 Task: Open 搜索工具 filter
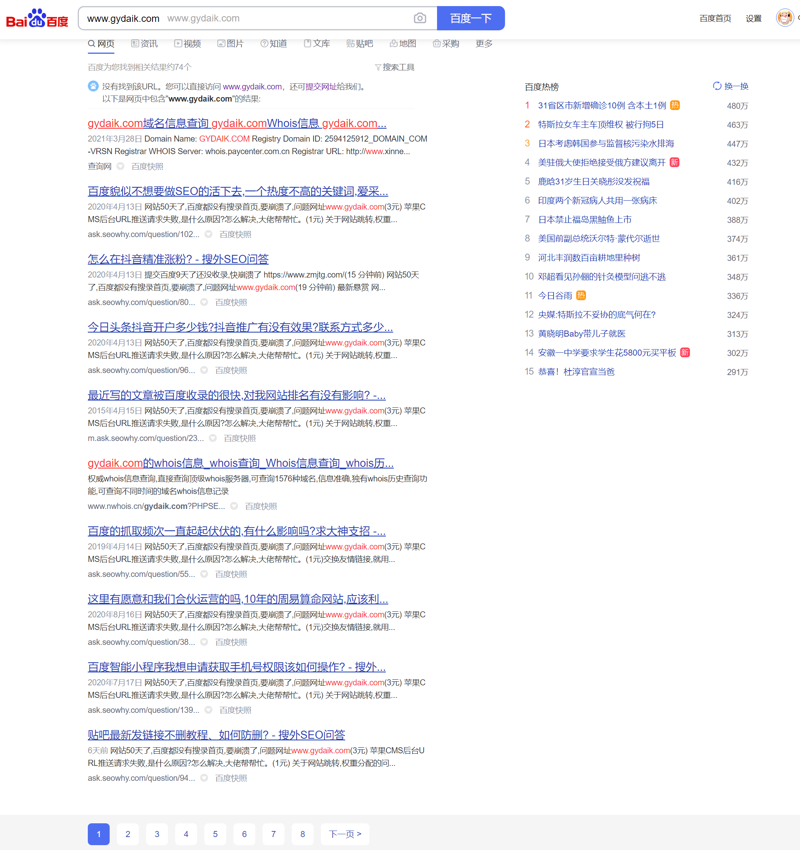point(395,67)
